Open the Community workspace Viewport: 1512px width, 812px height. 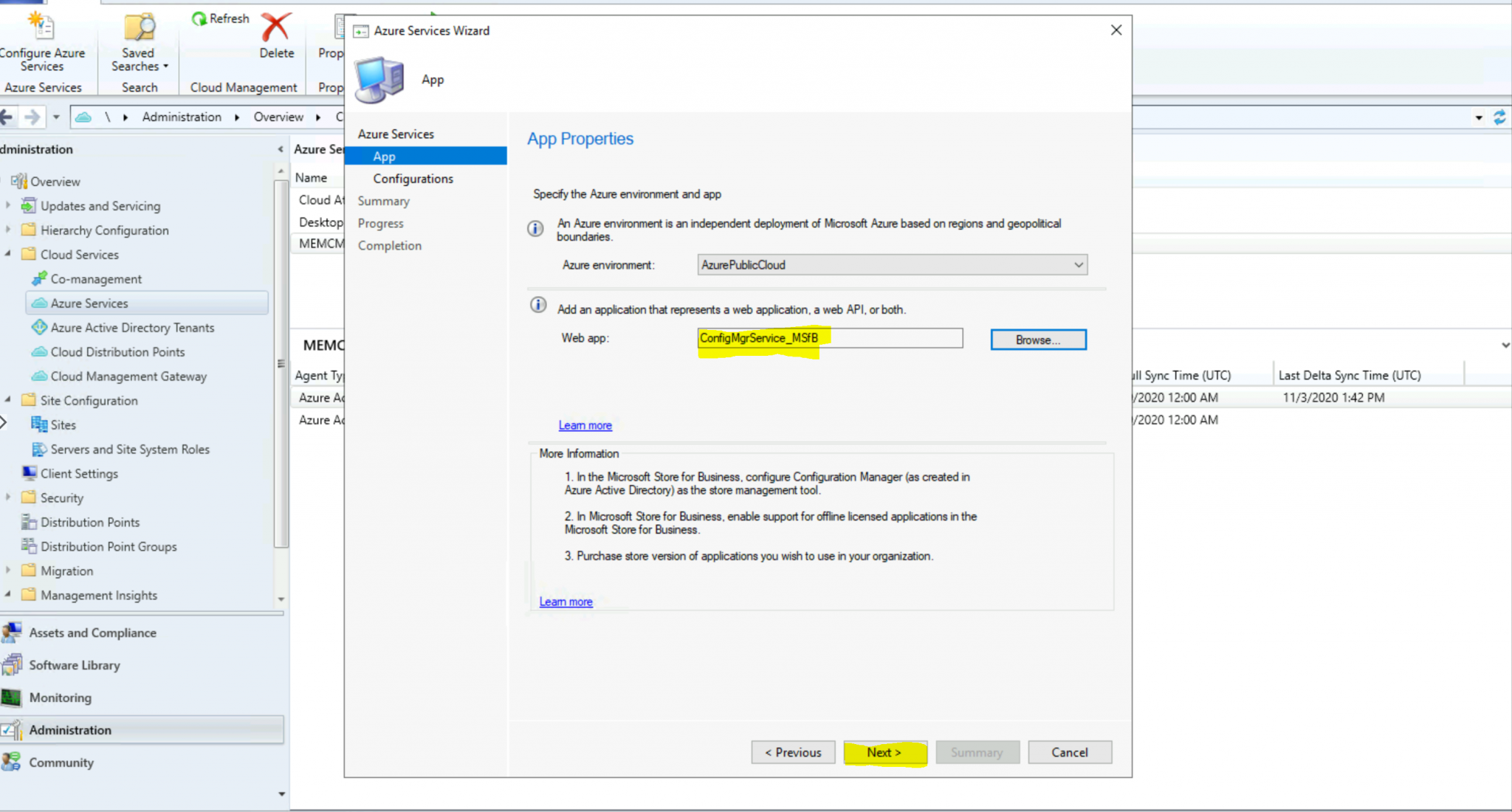(x=61, y=762)
